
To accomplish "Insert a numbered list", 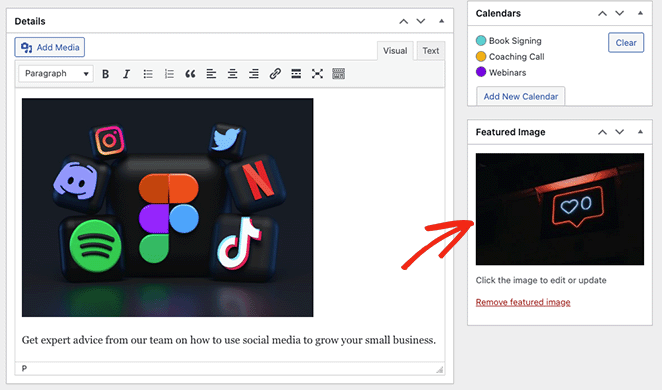I will (169, 74).
